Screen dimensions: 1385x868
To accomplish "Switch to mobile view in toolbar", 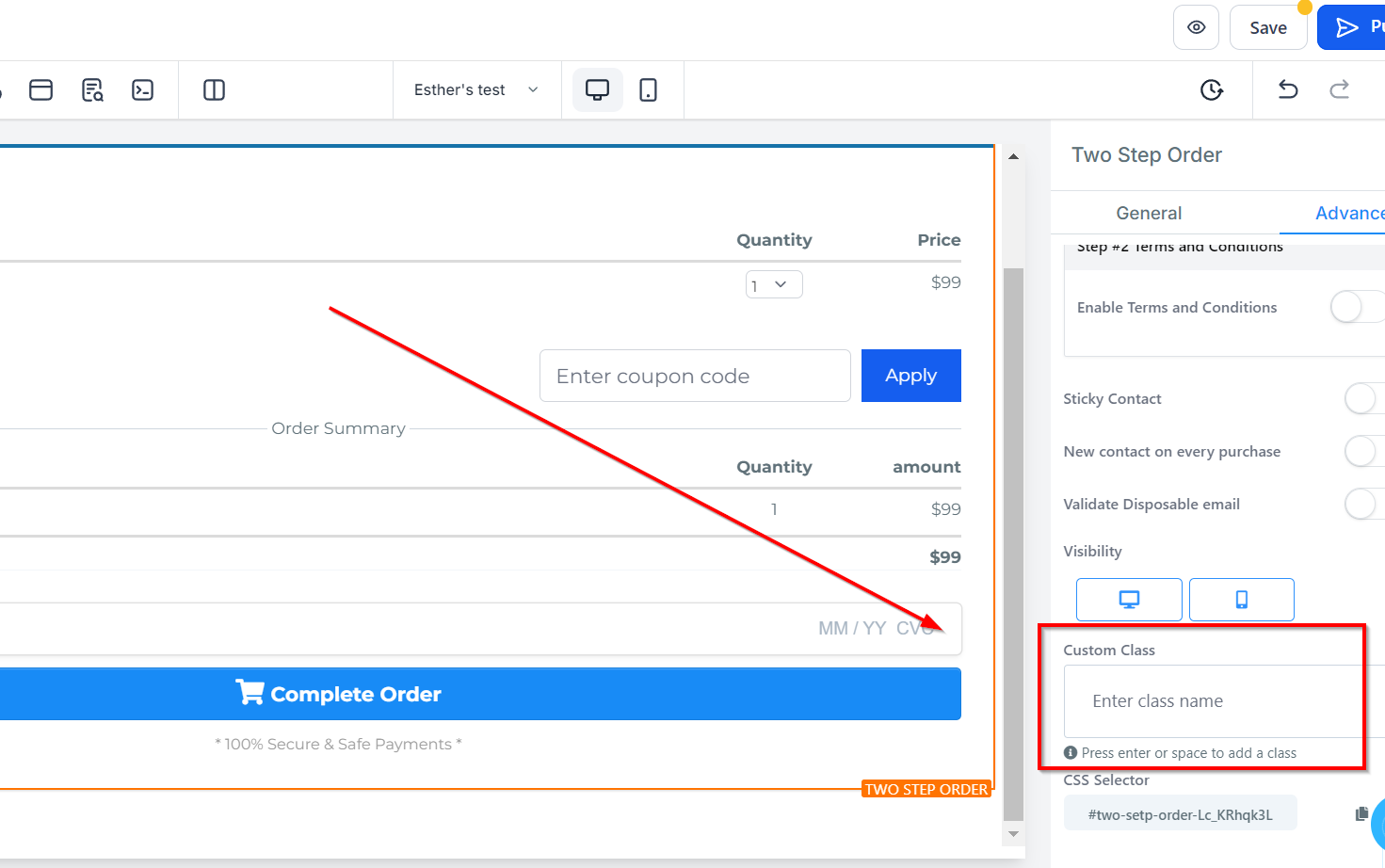I will (x=648, y=89).
